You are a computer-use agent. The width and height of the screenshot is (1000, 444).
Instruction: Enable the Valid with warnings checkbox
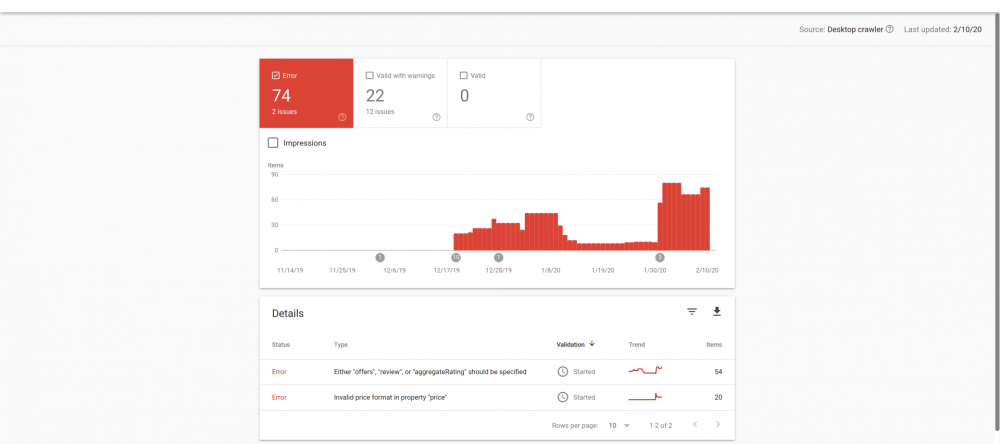coord(369,75)
